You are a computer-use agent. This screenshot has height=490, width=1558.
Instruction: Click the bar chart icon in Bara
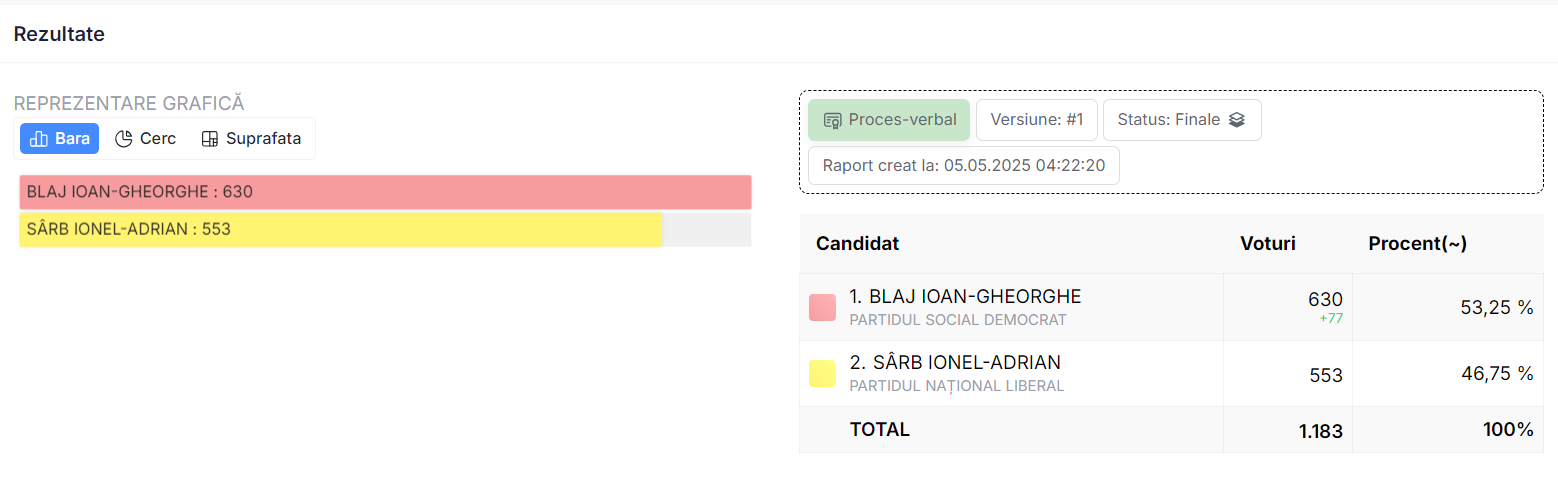coord(40,139)
